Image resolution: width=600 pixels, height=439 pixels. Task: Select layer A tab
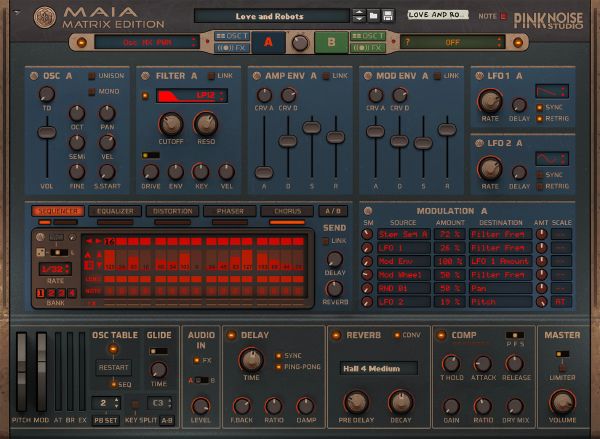(268, 42)
